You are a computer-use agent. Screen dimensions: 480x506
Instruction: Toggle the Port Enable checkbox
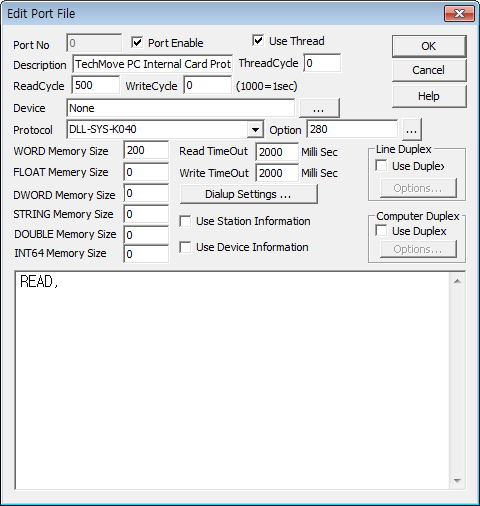137,43
